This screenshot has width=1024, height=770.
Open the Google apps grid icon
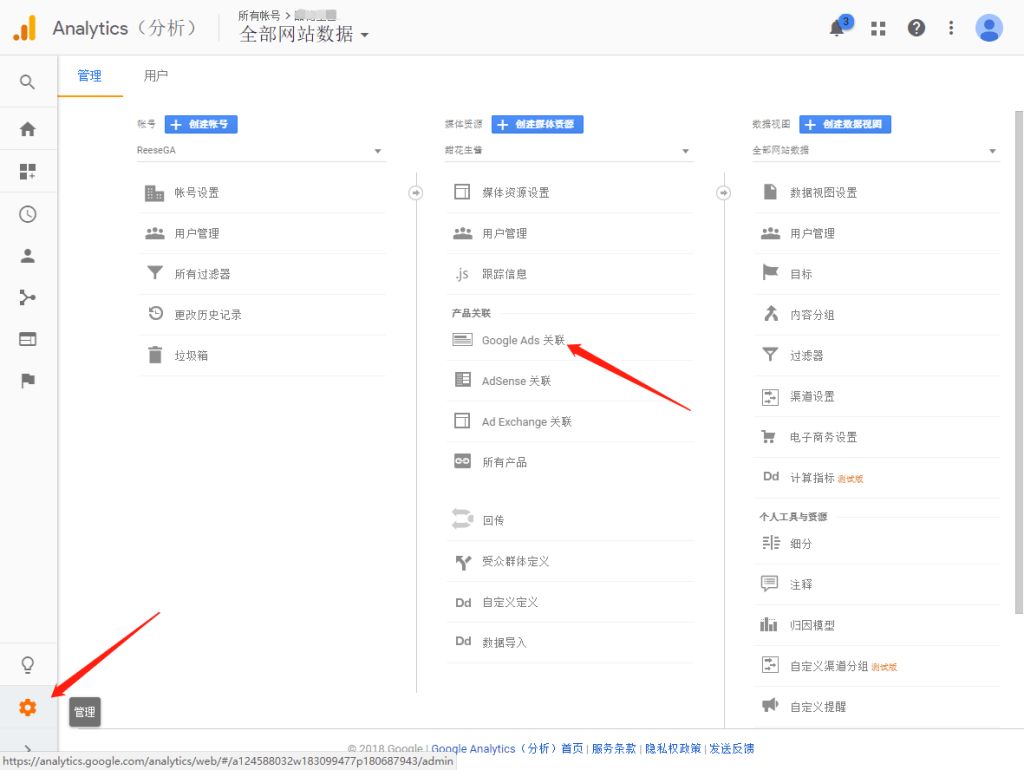pyautogui.click(x=878, y=28)
